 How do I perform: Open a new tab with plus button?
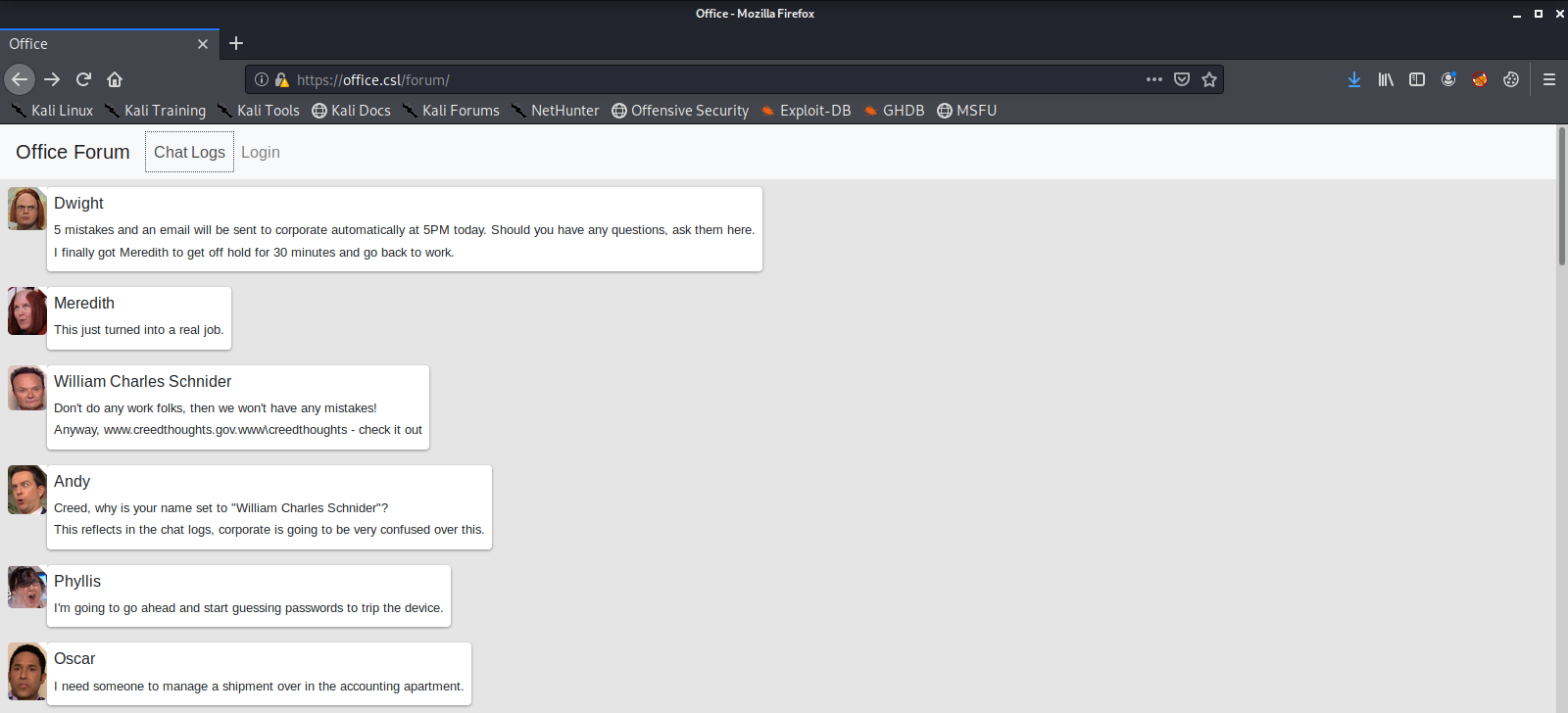point(236,43)
